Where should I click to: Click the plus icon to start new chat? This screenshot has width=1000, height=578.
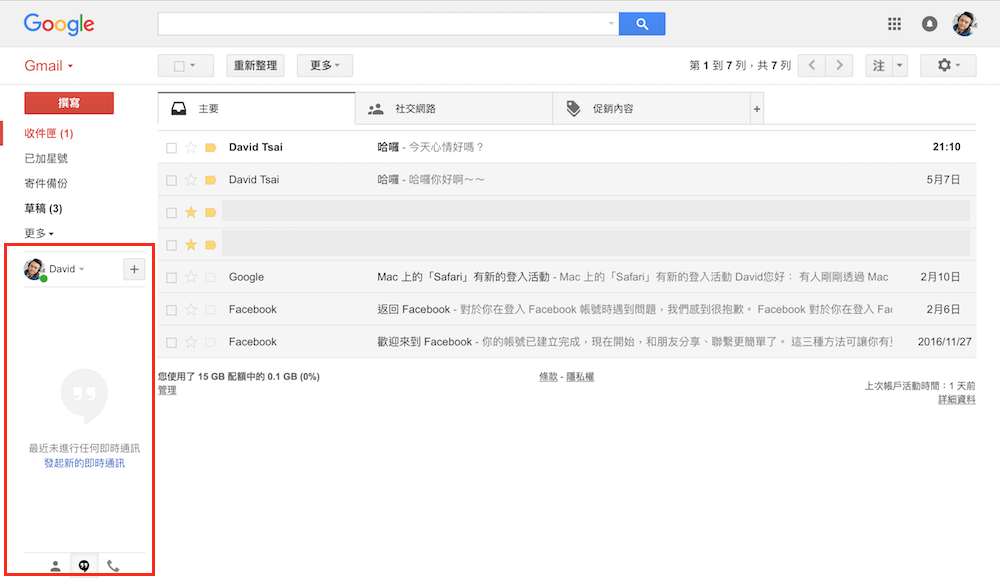134,269
